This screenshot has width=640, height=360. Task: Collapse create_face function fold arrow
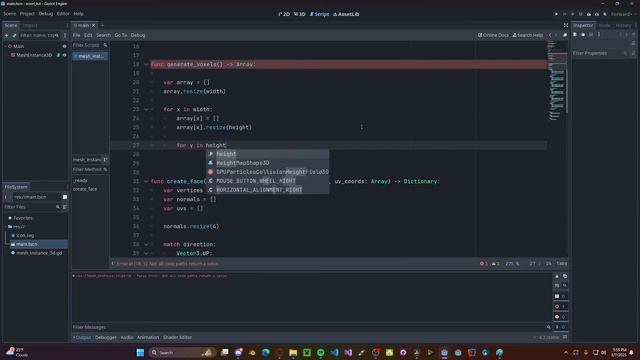coord(146,181)
